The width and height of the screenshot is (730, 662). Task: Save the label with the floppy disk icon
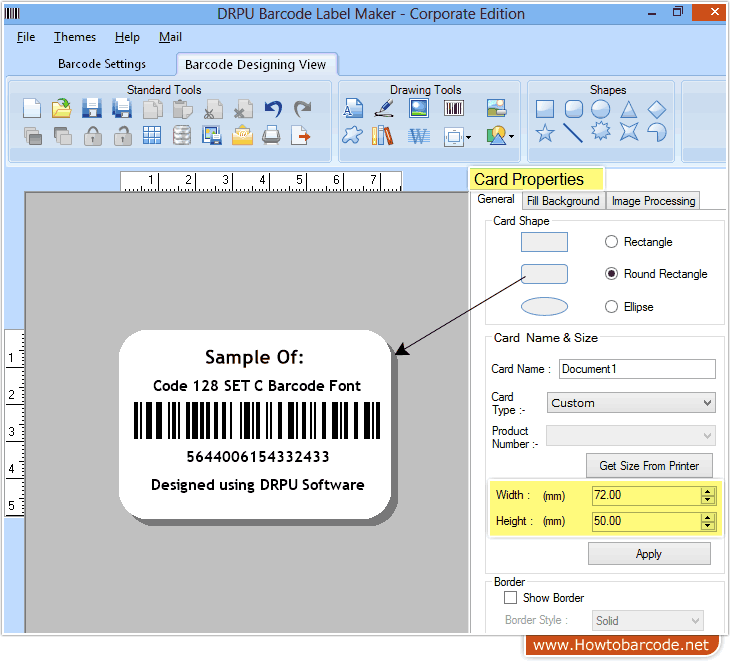(x=92, y=108)
